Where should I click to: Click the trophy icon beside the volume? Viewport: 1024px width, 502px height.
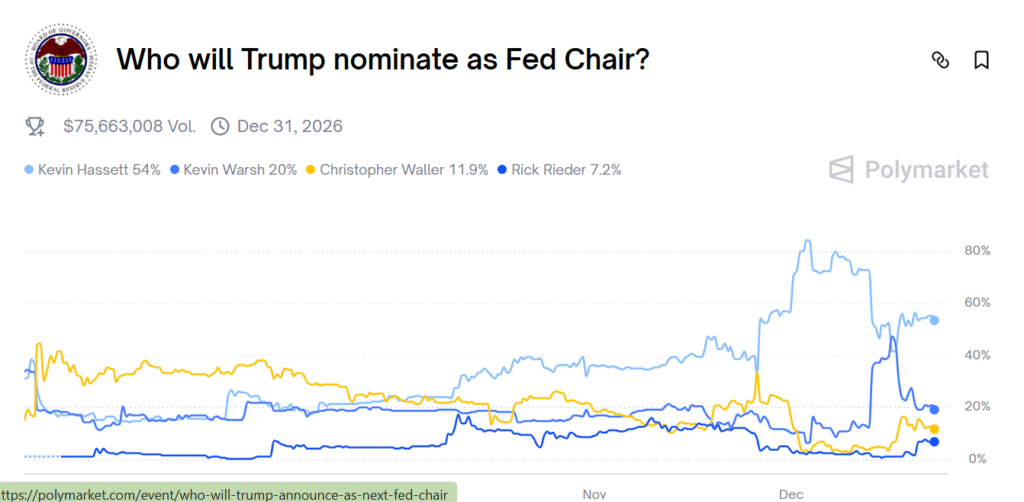click(35, 126)
